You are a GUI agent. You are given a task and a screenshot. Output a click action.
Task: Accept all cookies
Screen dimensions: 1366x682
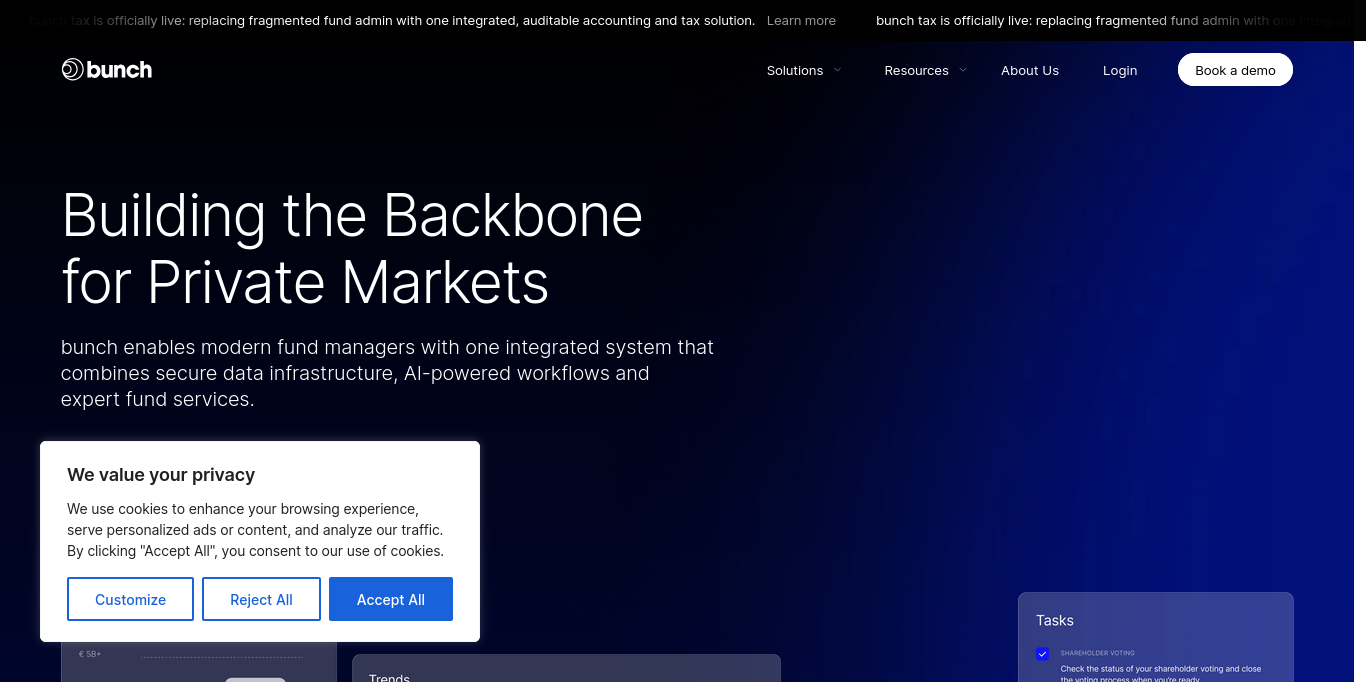[391, 599]
